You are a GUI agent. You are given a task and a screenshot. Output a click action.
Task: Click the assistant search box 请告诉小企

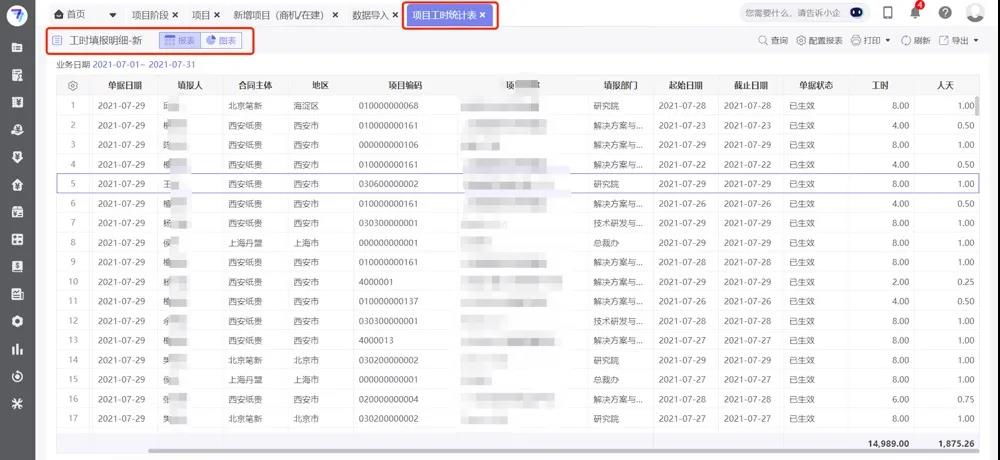pyautogui.click(x=790, y=13)
